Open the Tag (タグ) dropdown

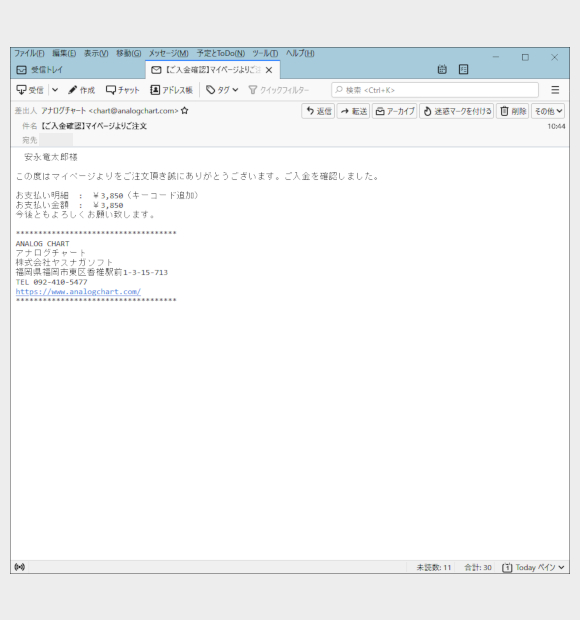coord(222,90)
